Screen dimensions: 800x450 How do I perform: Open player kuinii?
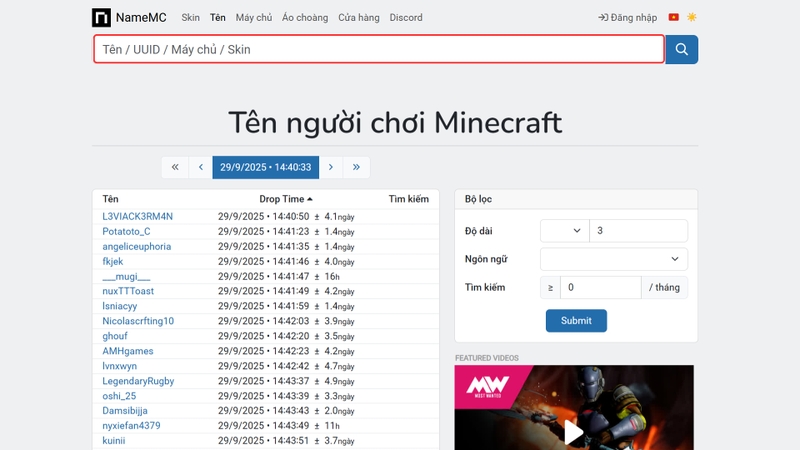tap(114, 441)
